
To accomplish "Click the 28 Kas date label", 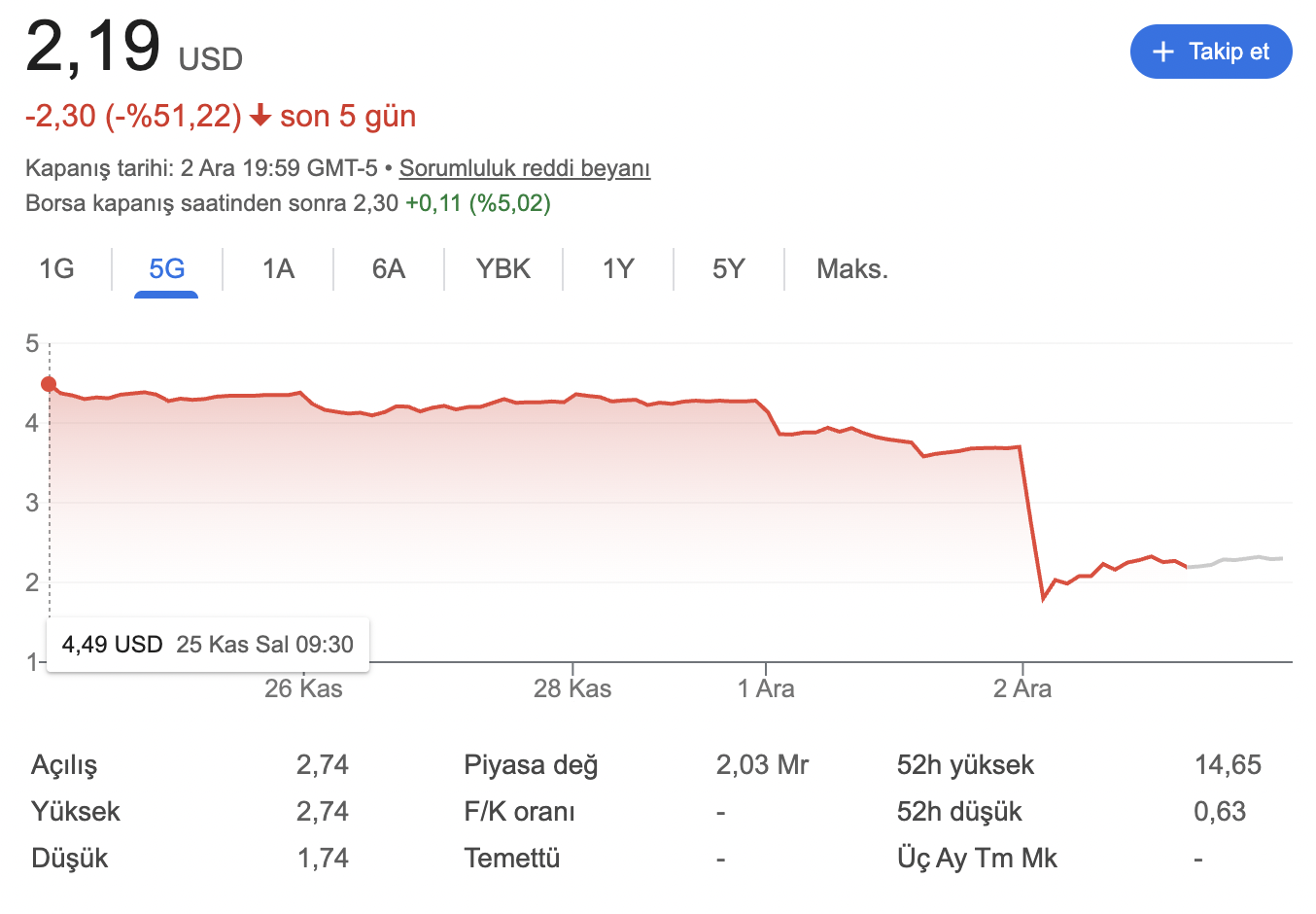I will click(572, 689).
